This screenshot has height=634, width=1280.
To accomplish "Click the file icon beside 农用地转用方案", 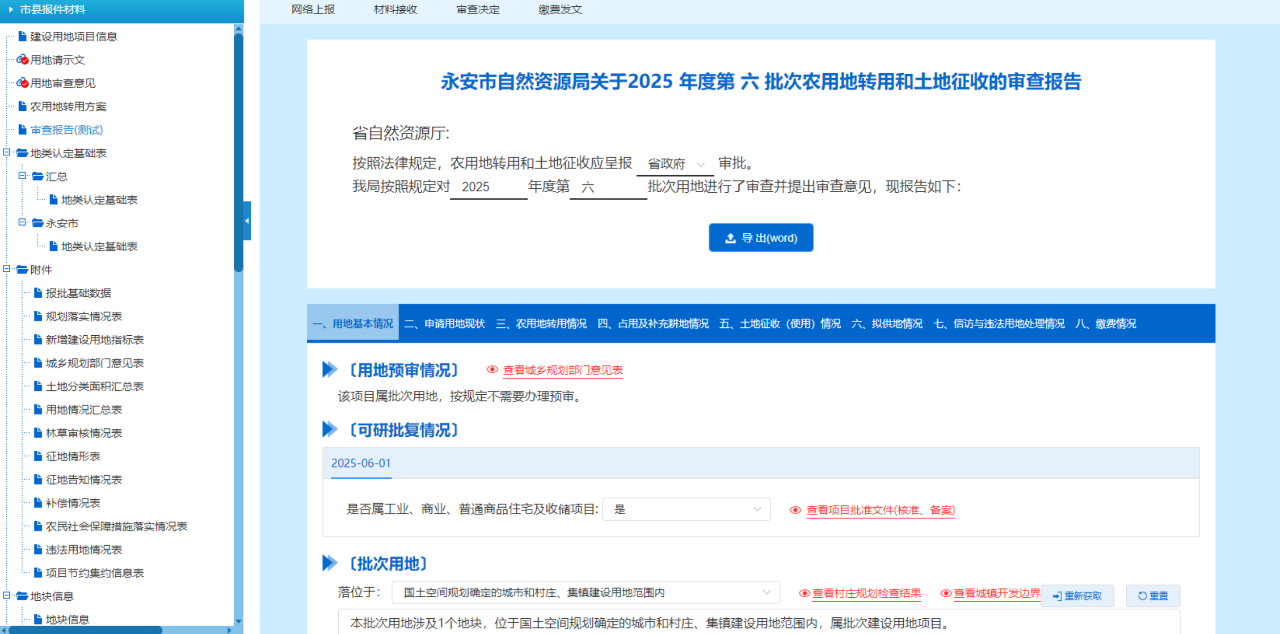I will click(22, 106).
